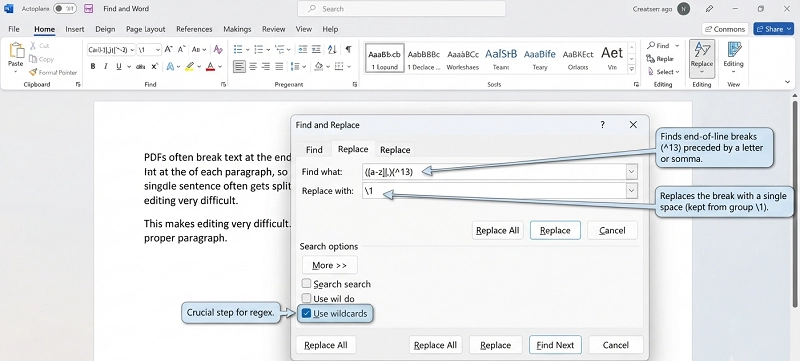Apply Italic formatting with the I icon

(106, 66)
